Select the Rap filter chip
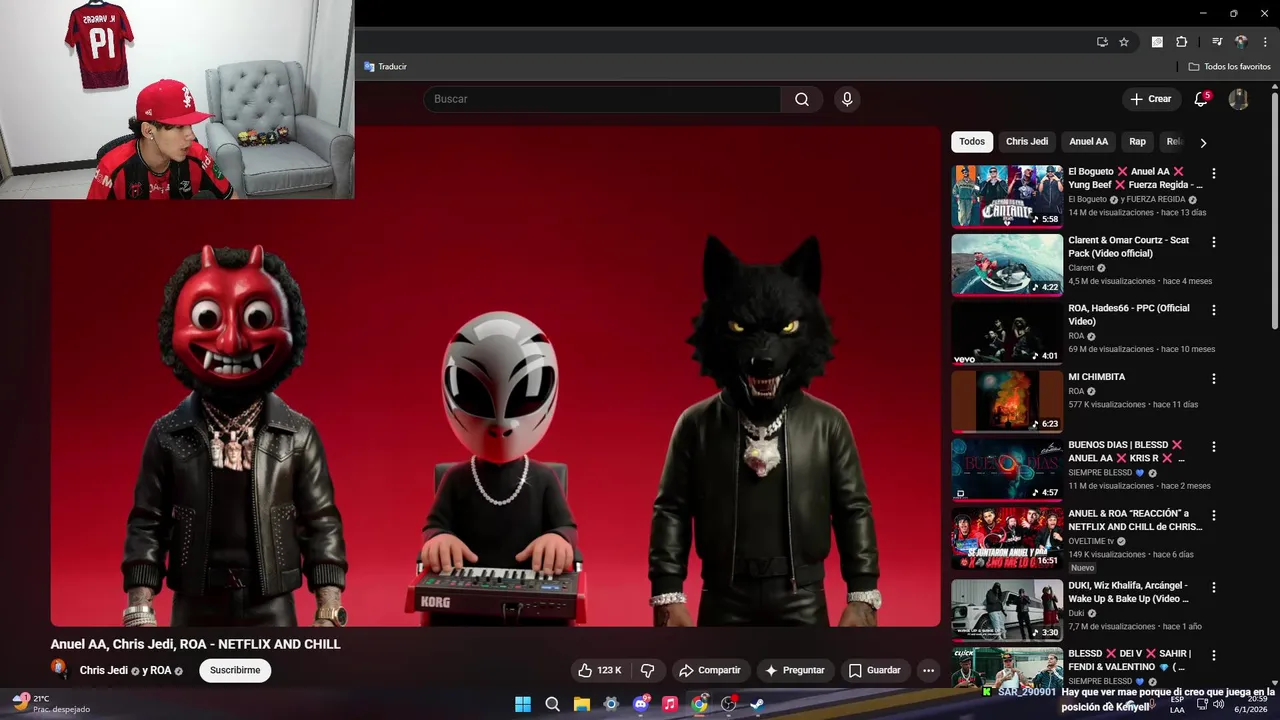 pos(1137,142)
